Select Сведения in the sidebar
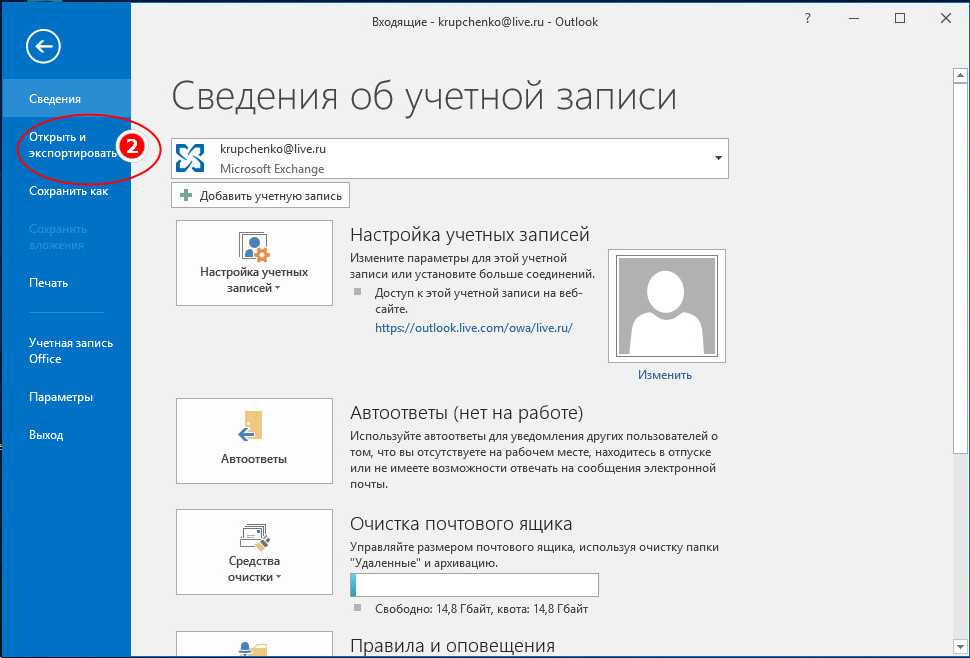The height and width of the screenshot is (658, 970). coord(55,99)
